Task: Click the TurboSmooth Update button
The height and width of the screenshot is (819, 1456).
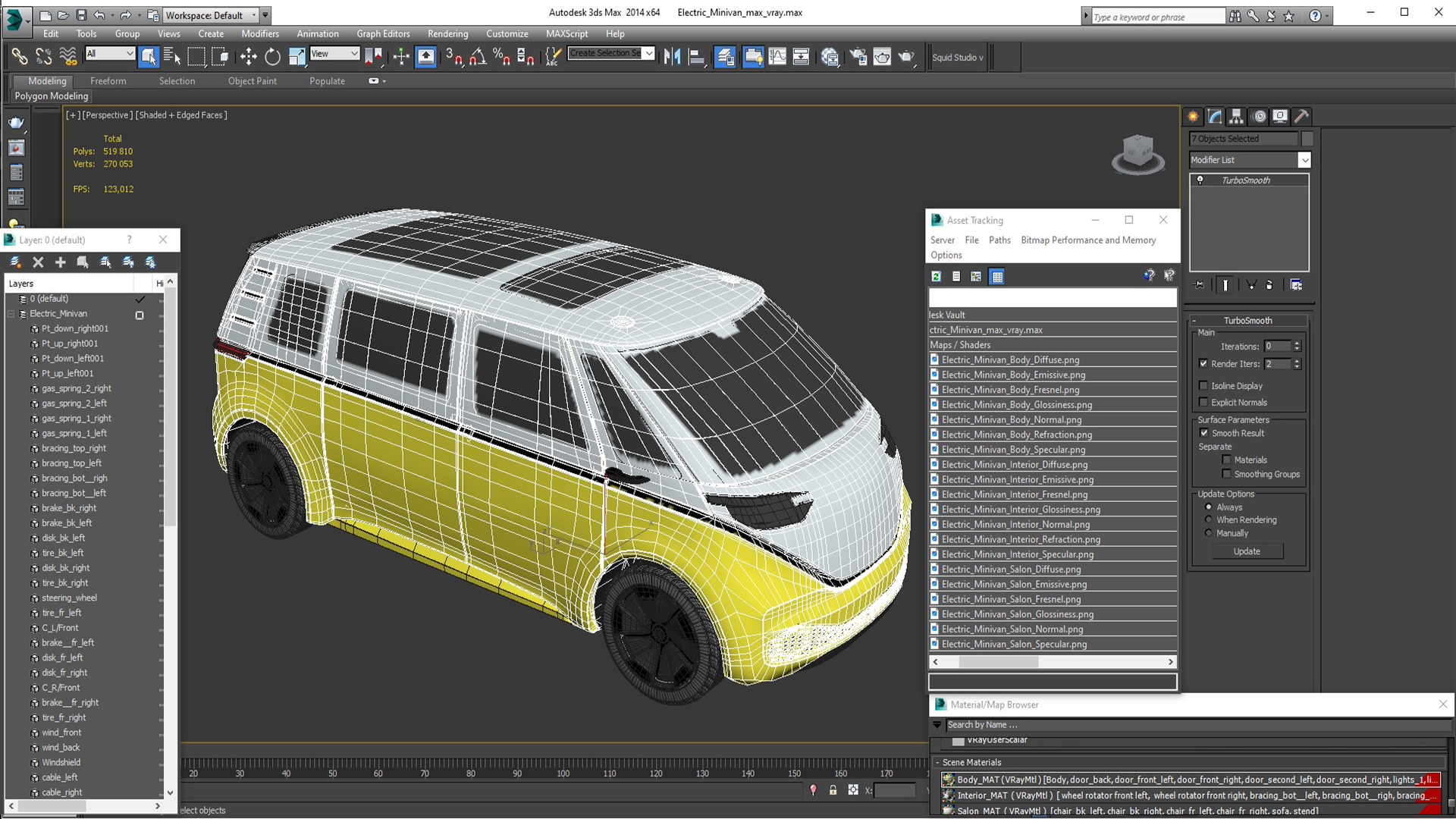Action: point(1247,551)
